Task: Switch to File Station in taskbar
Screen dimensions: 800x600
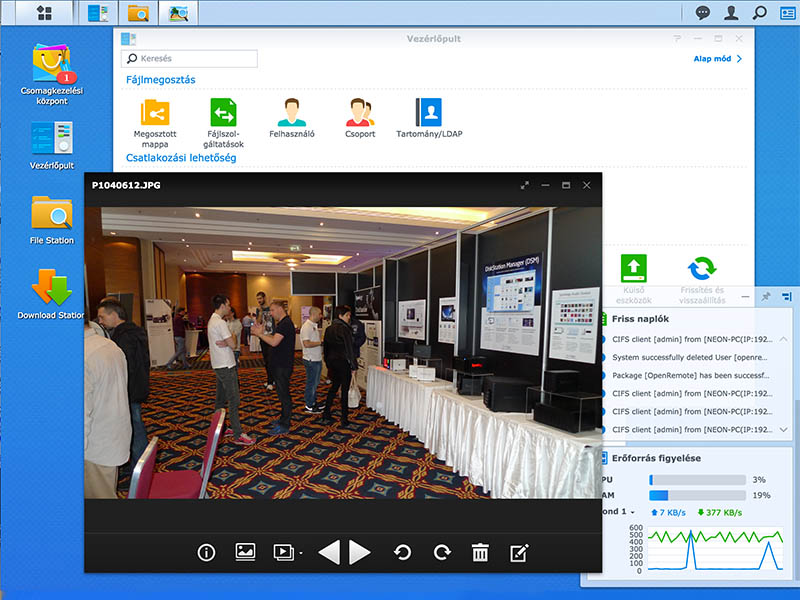Action: coord(138,13)
